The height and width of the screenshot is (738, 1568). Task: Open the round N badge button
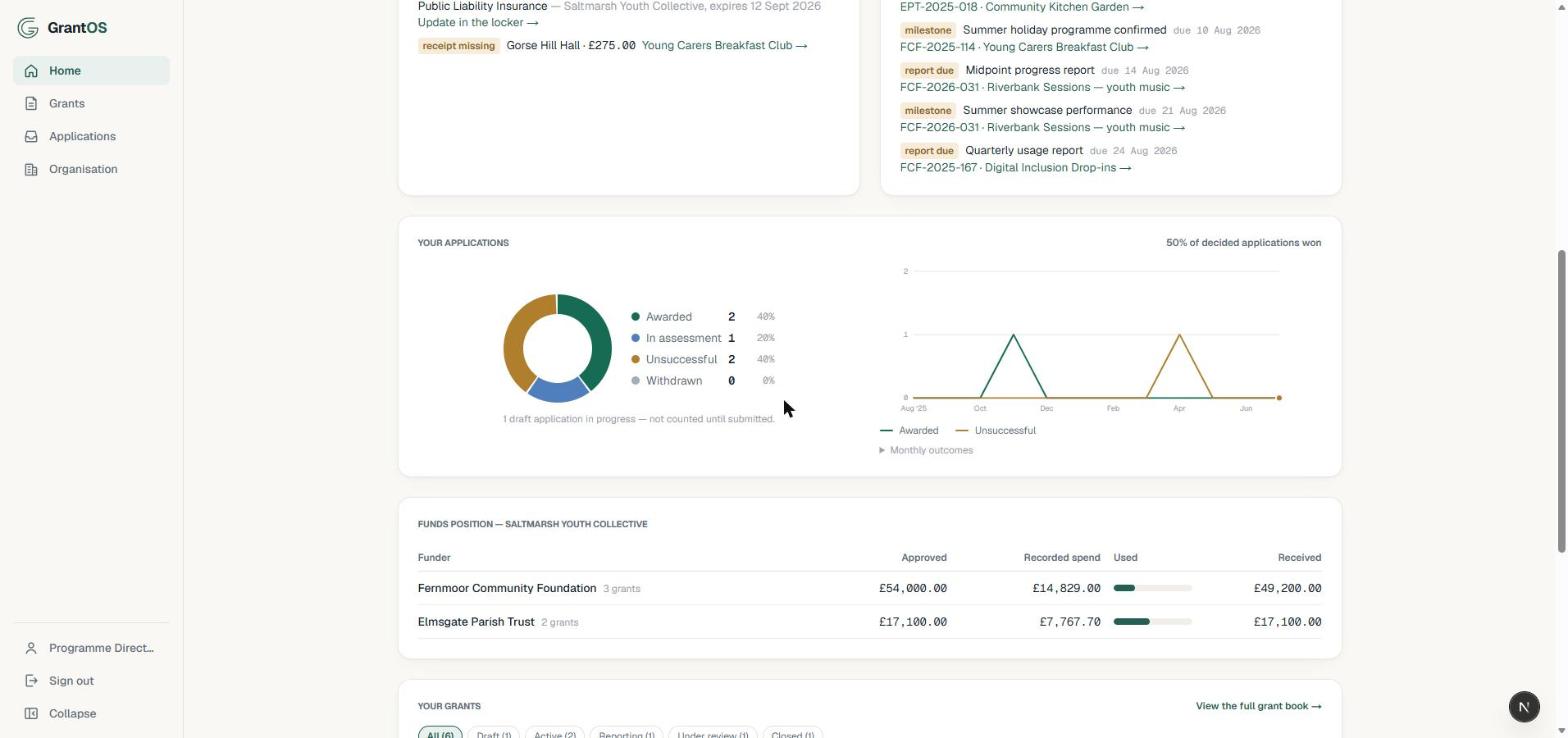click(x=1524, y=707)
